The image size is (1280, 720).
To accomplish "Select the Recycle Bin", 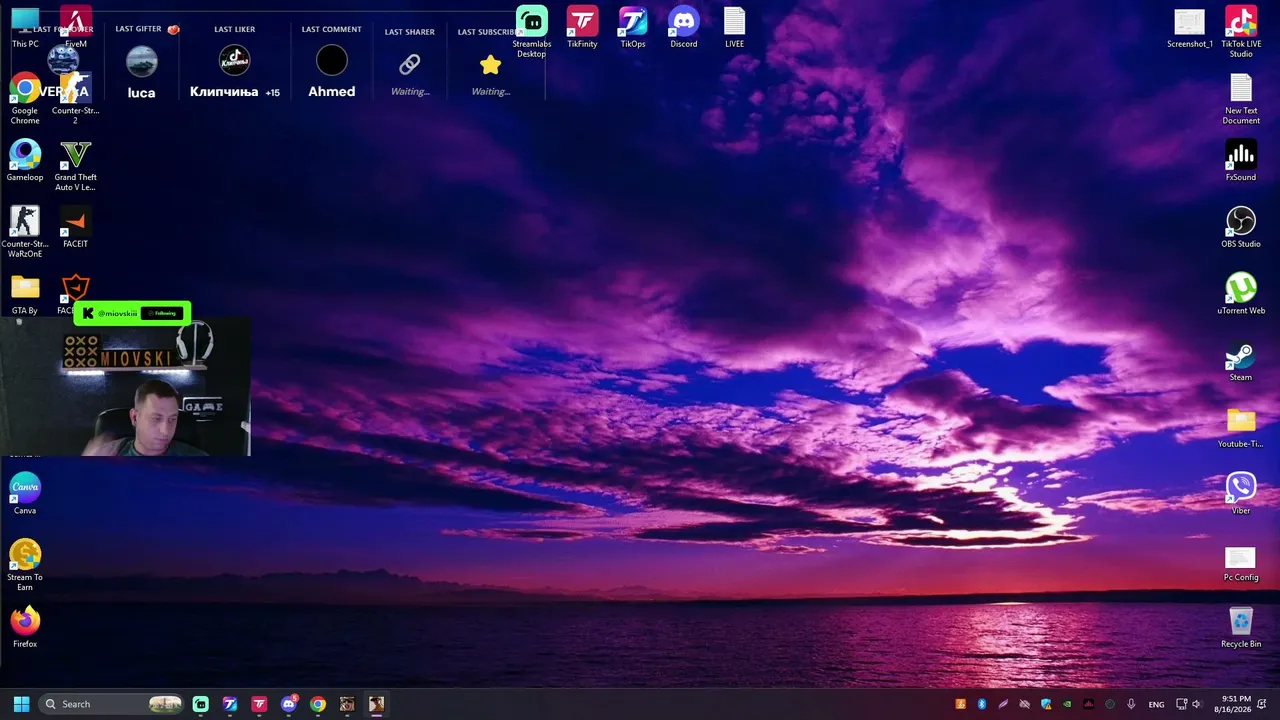I will [x=1241, y=627].
